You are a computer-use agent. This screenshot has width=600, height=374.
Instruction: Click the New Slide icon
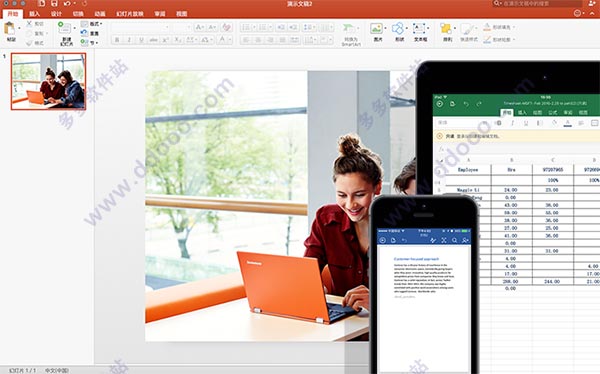coord(65,28)
